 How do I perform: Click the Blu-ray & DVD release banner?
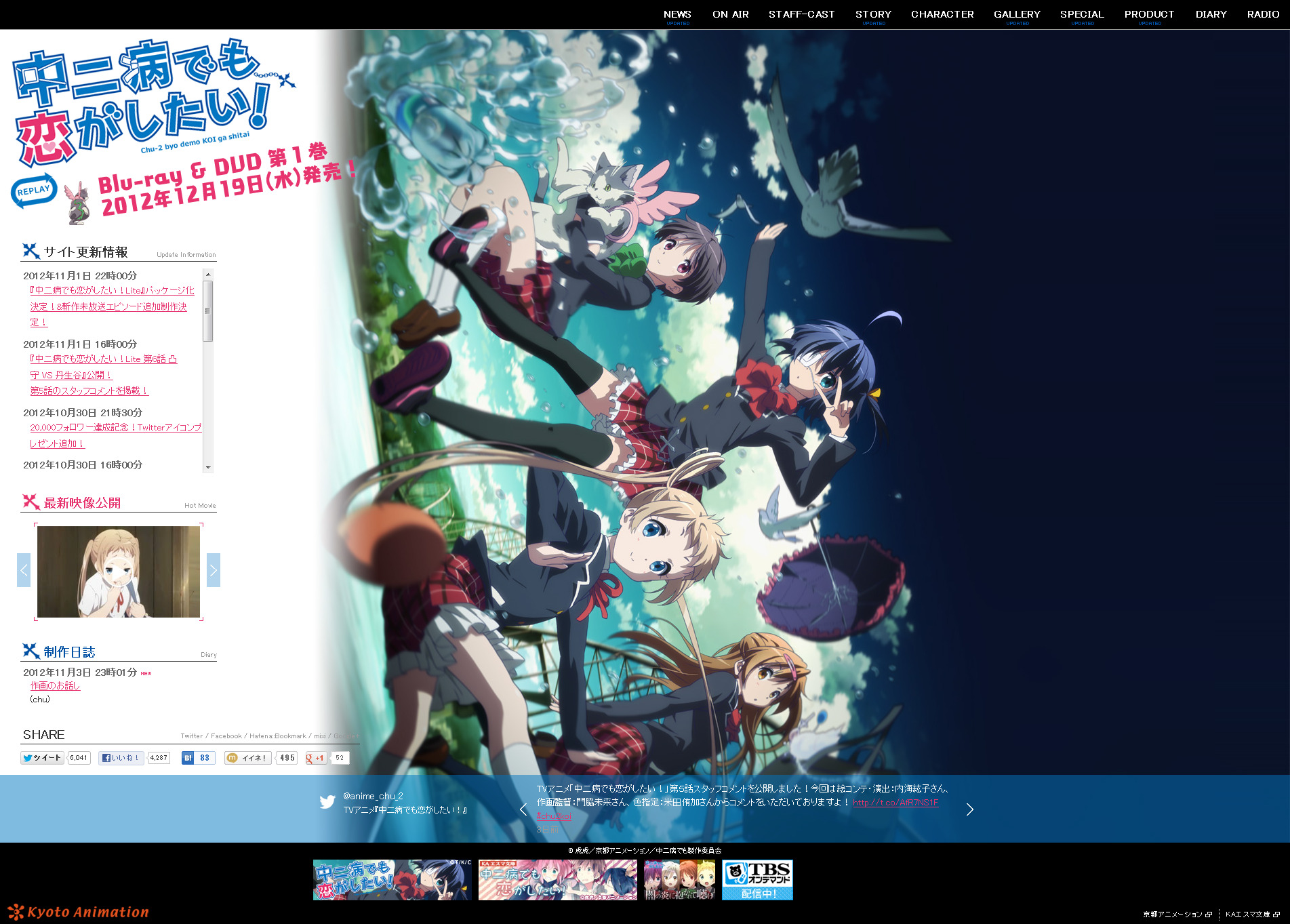pyautogui.click(x=227, y=180)
